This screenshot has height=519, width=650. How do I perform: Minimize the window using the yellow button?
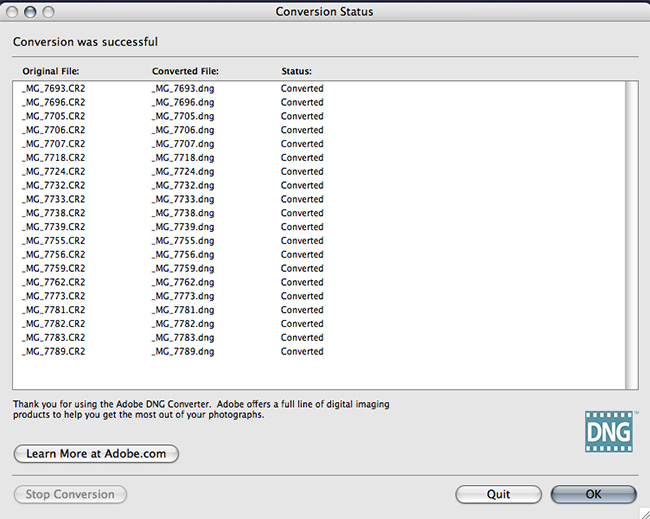[x=31, y=12]
